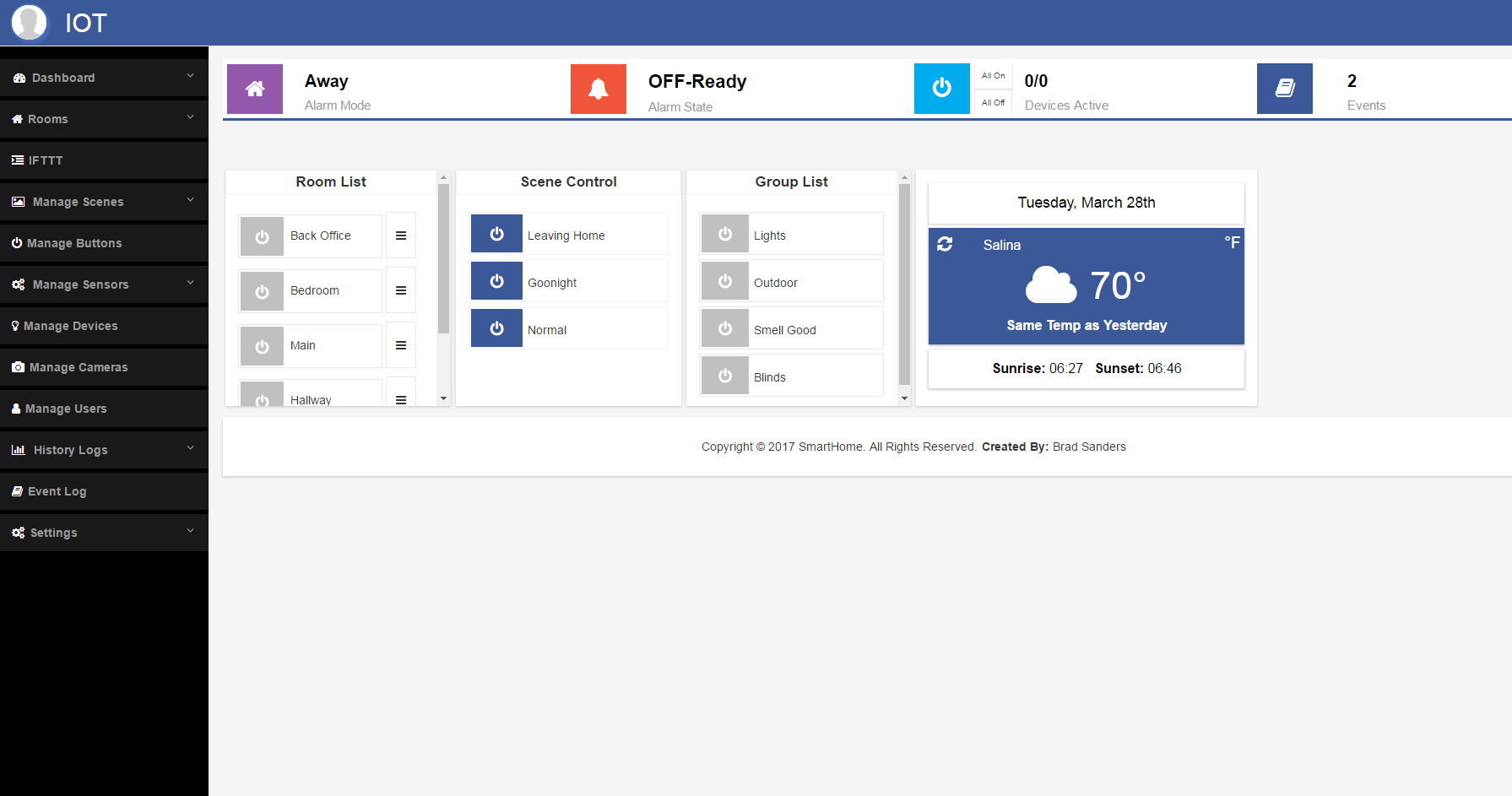The image size is (1512, 796).
Task: Click the All On button
Action: tap(993, 75)
